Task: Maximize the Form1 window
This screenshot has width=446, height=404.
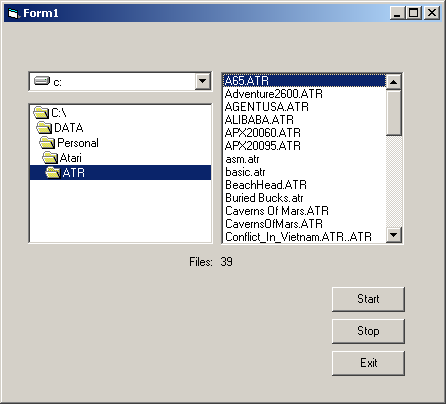Action: point(414,13)
